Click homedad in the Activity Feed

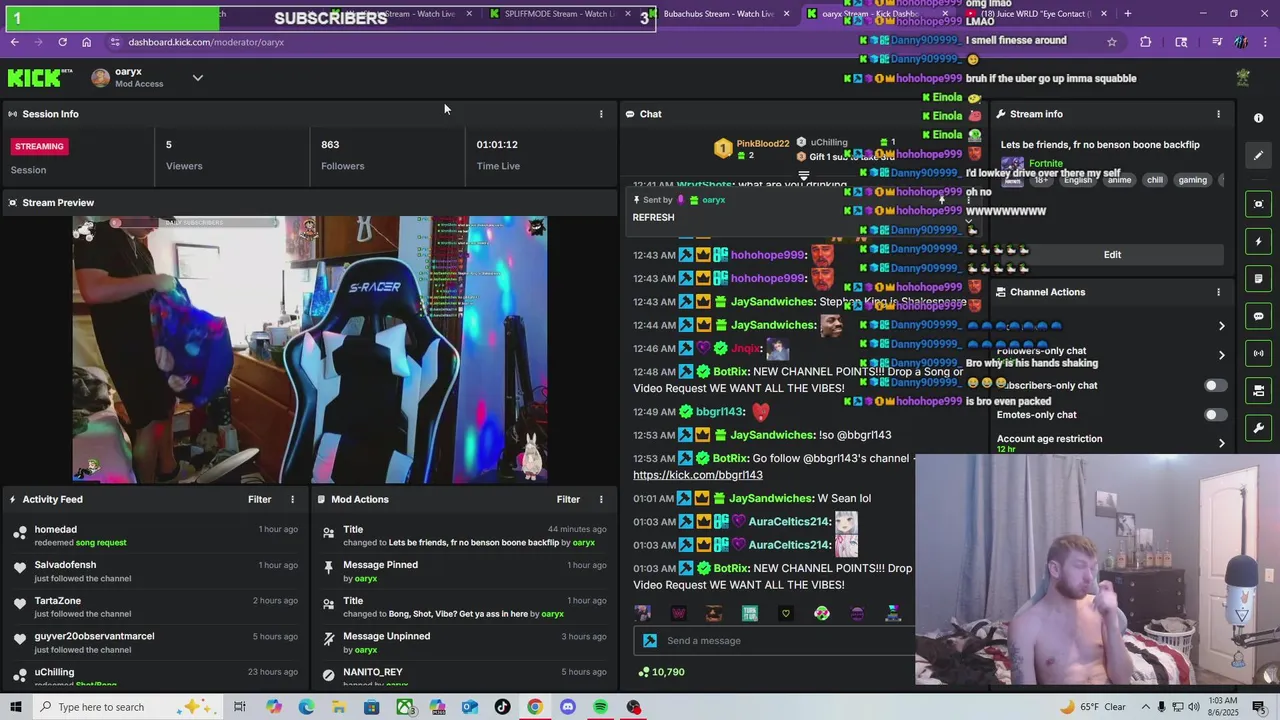click(55, 529)
